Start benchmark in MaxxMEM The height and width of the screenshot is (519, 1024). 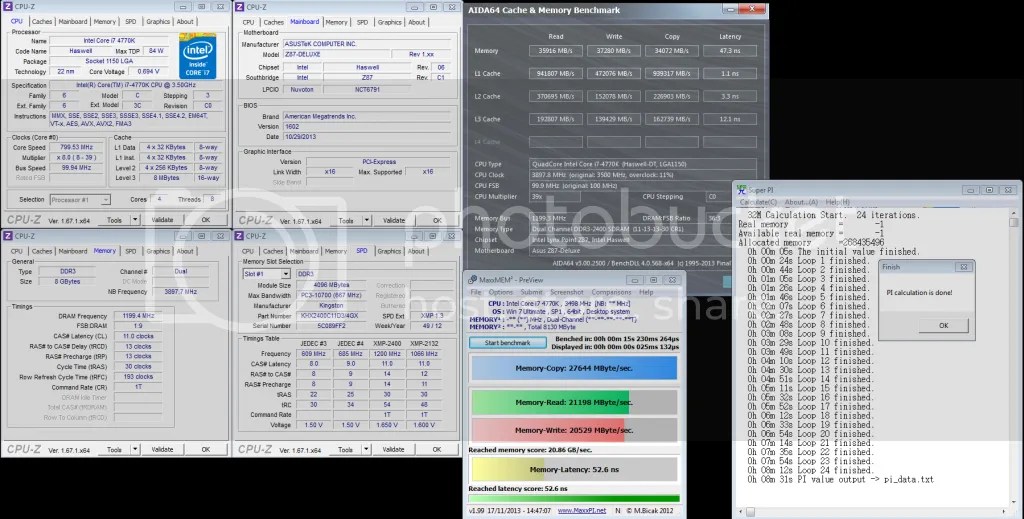[507, 343]
